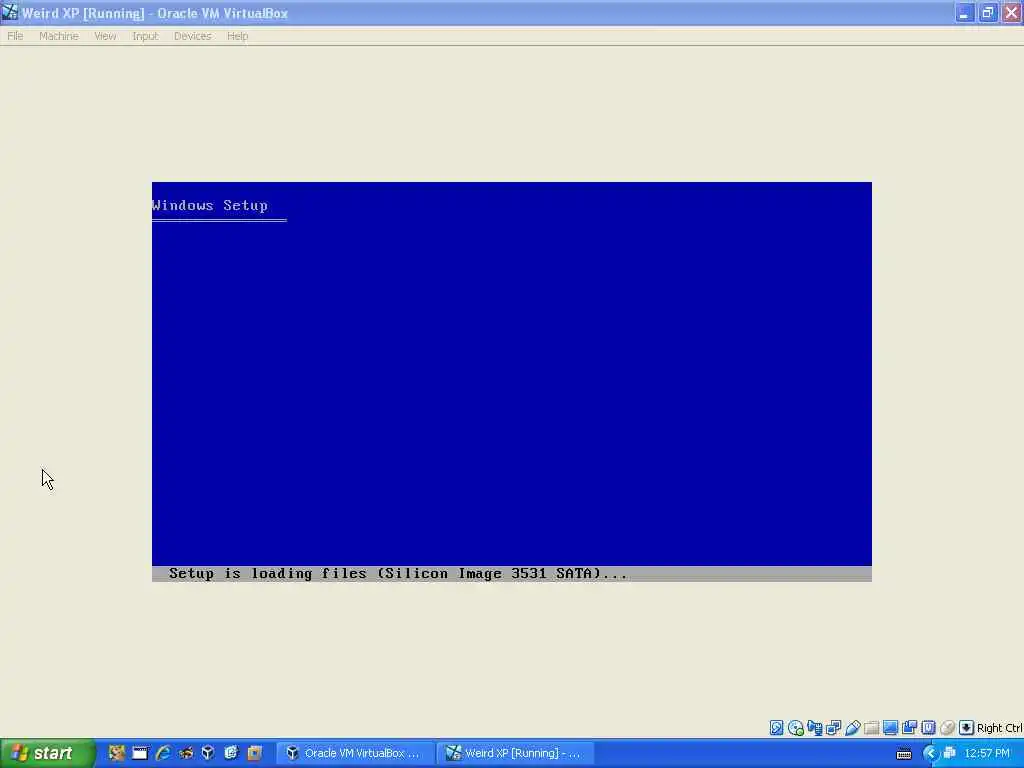Click the optical disc status icon
Screen dimensions: 1024x768
click(x=795, y=728)
